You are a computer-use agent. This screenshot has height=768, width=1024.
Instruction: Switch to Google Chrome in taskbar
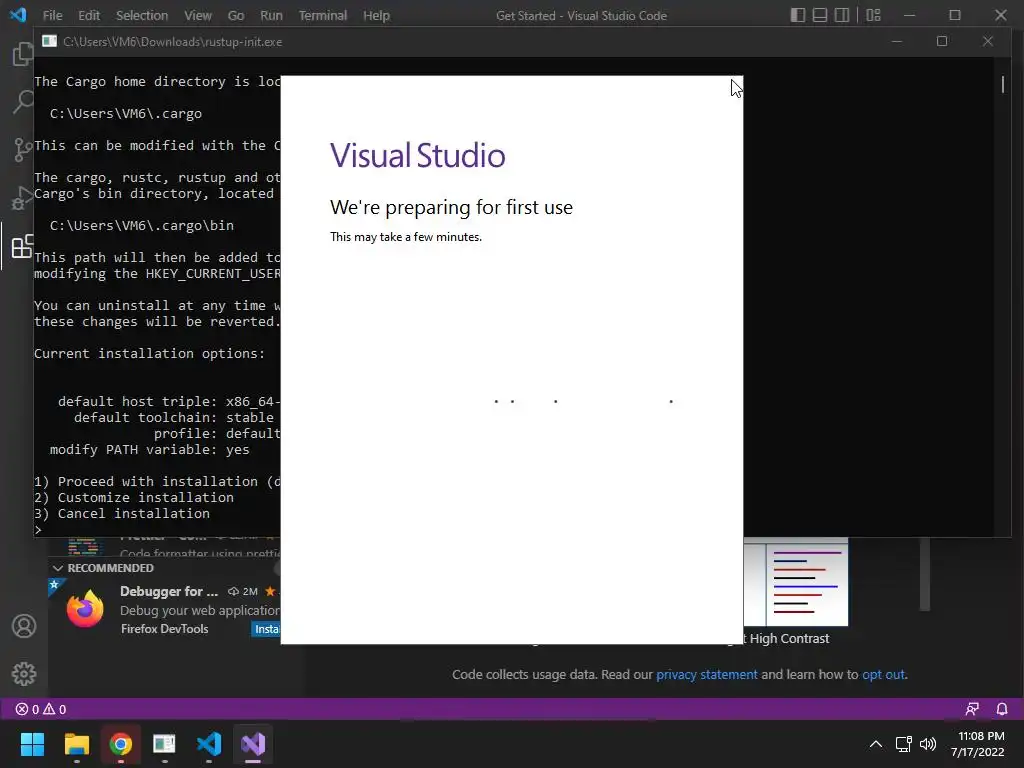[120, 744]
